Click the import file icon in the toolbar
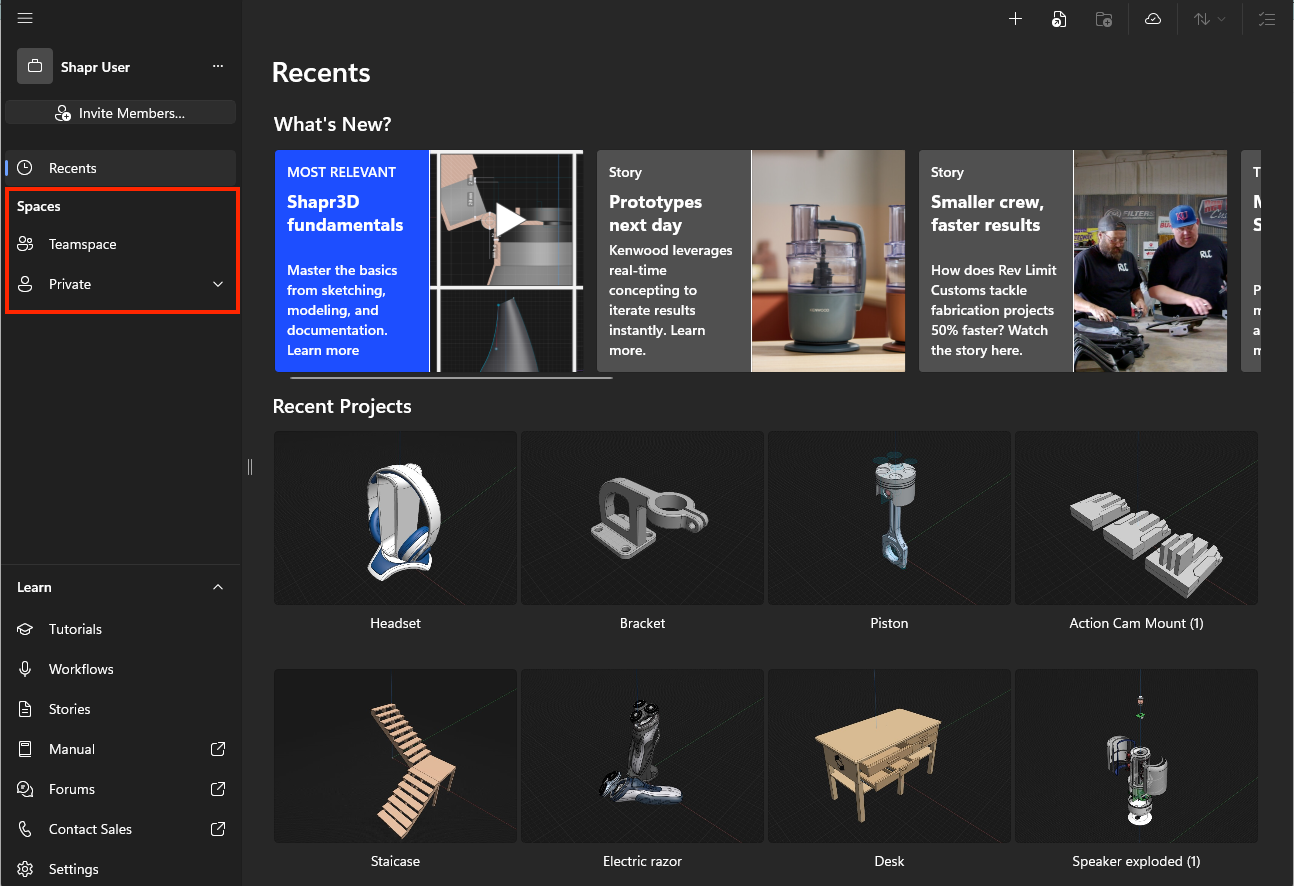The width and height of the screenshot is (1294, 886). 1059,19
